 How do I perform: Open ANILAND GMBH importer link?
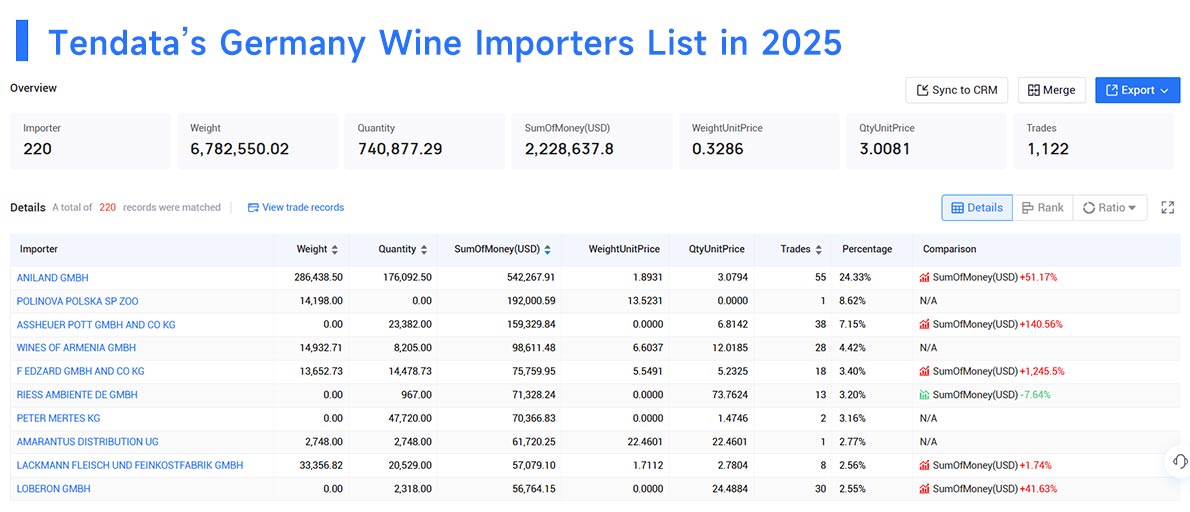point(52,278)
